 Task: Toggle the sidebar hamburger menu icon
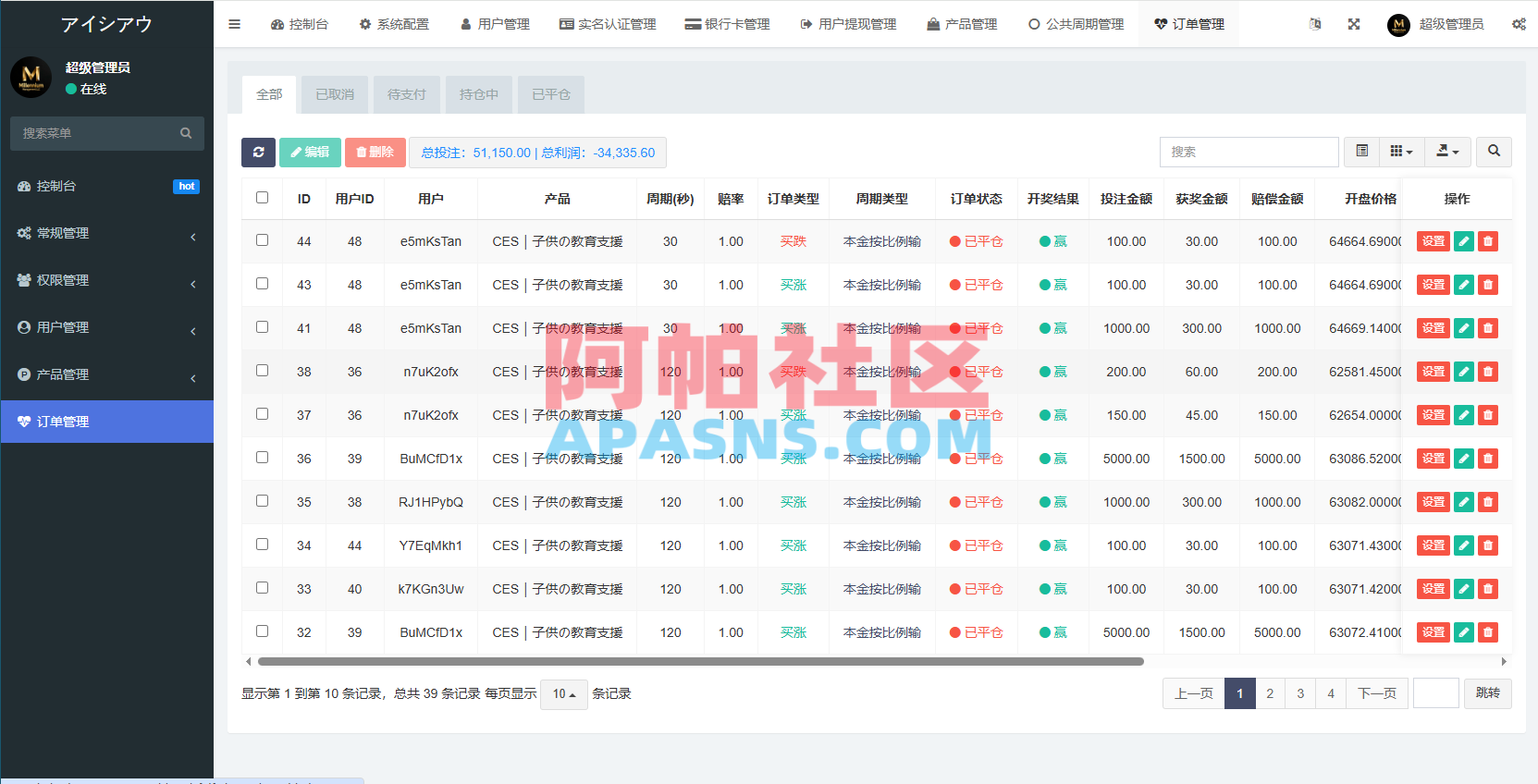coord(234,24)
